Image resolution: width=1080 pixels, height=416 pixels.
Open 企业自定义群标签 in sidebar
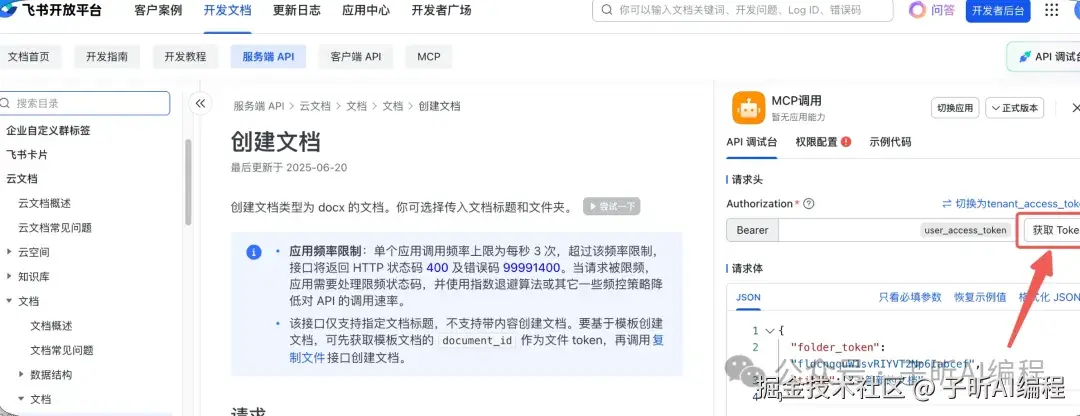pyautogui.click(x=48, y=130)
